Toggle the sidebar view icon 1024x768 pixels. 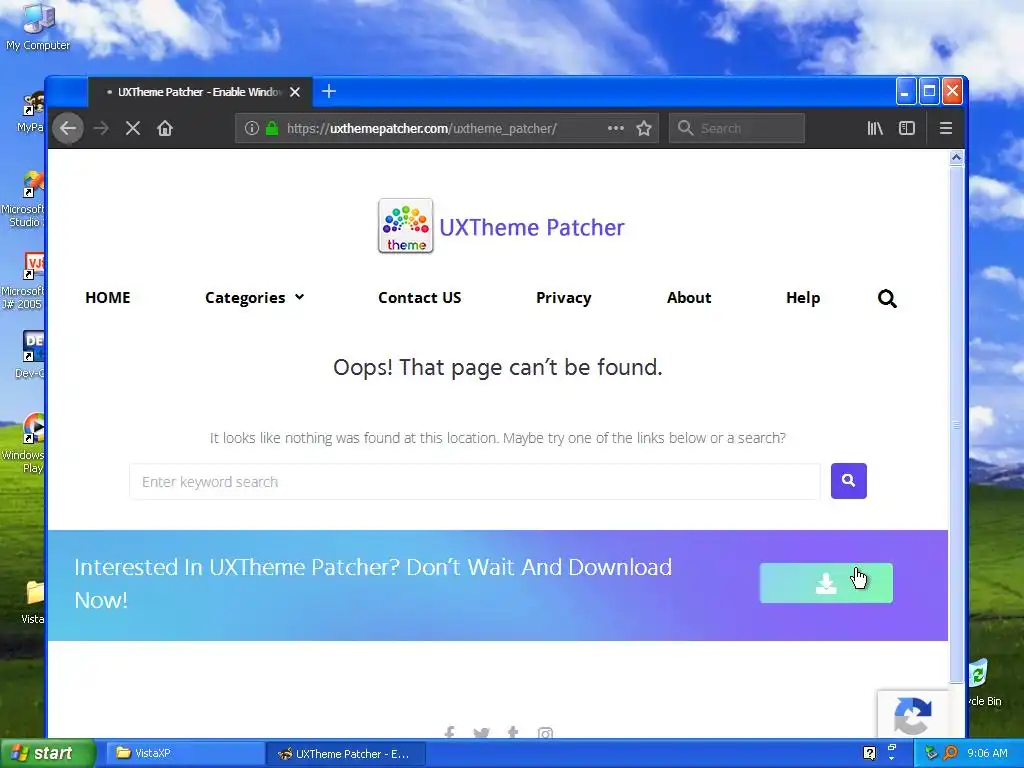click(907, 128)
